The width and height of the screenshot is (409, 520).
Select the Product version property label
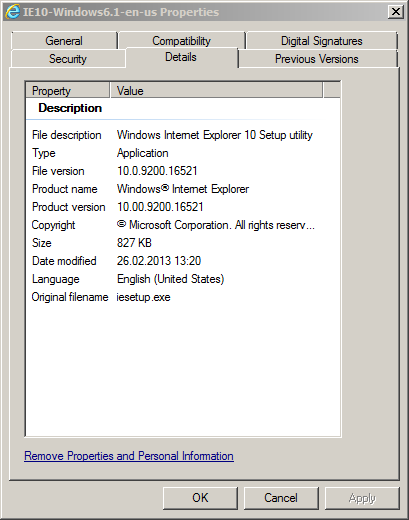69,207
